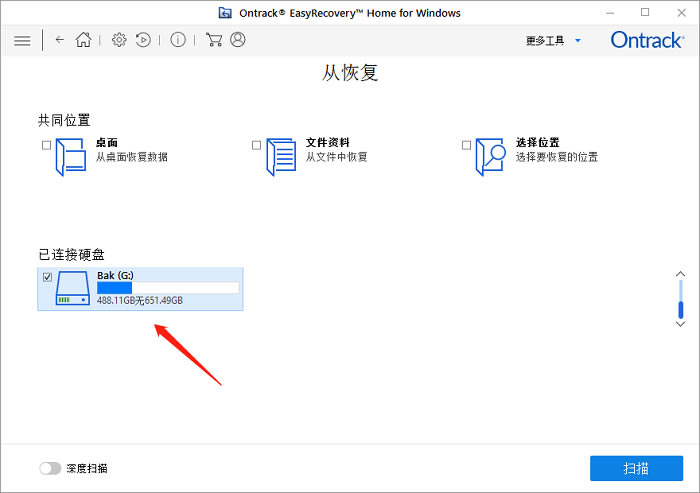
Task: Open the user account icon
Action: click(x=238, y=40)
